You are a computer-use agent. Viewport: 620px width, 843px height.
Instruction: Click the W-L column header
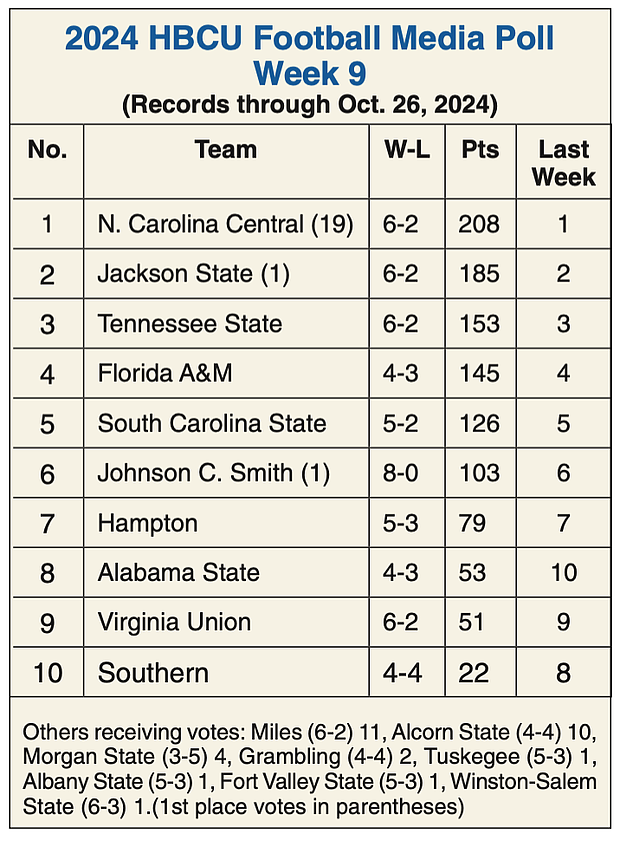pyautogui.click(x=407, y=149)
